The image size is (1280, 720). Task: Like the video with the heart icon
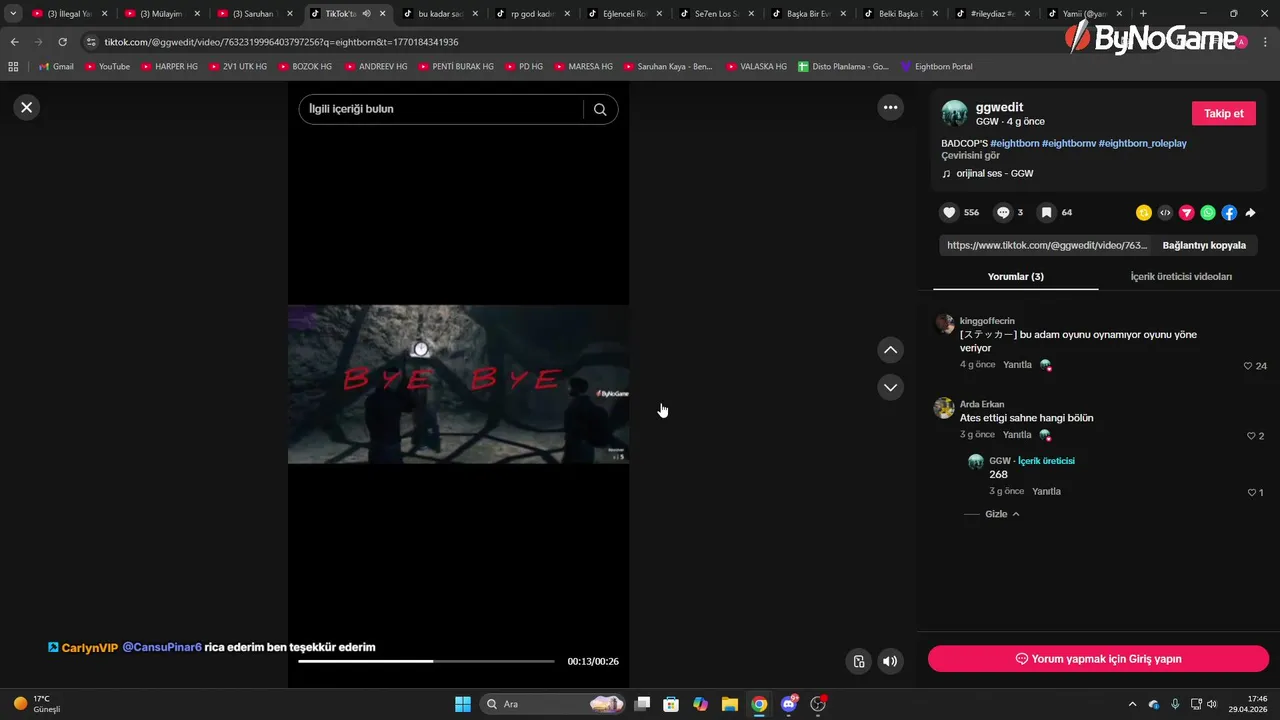(x=949, y=212)
